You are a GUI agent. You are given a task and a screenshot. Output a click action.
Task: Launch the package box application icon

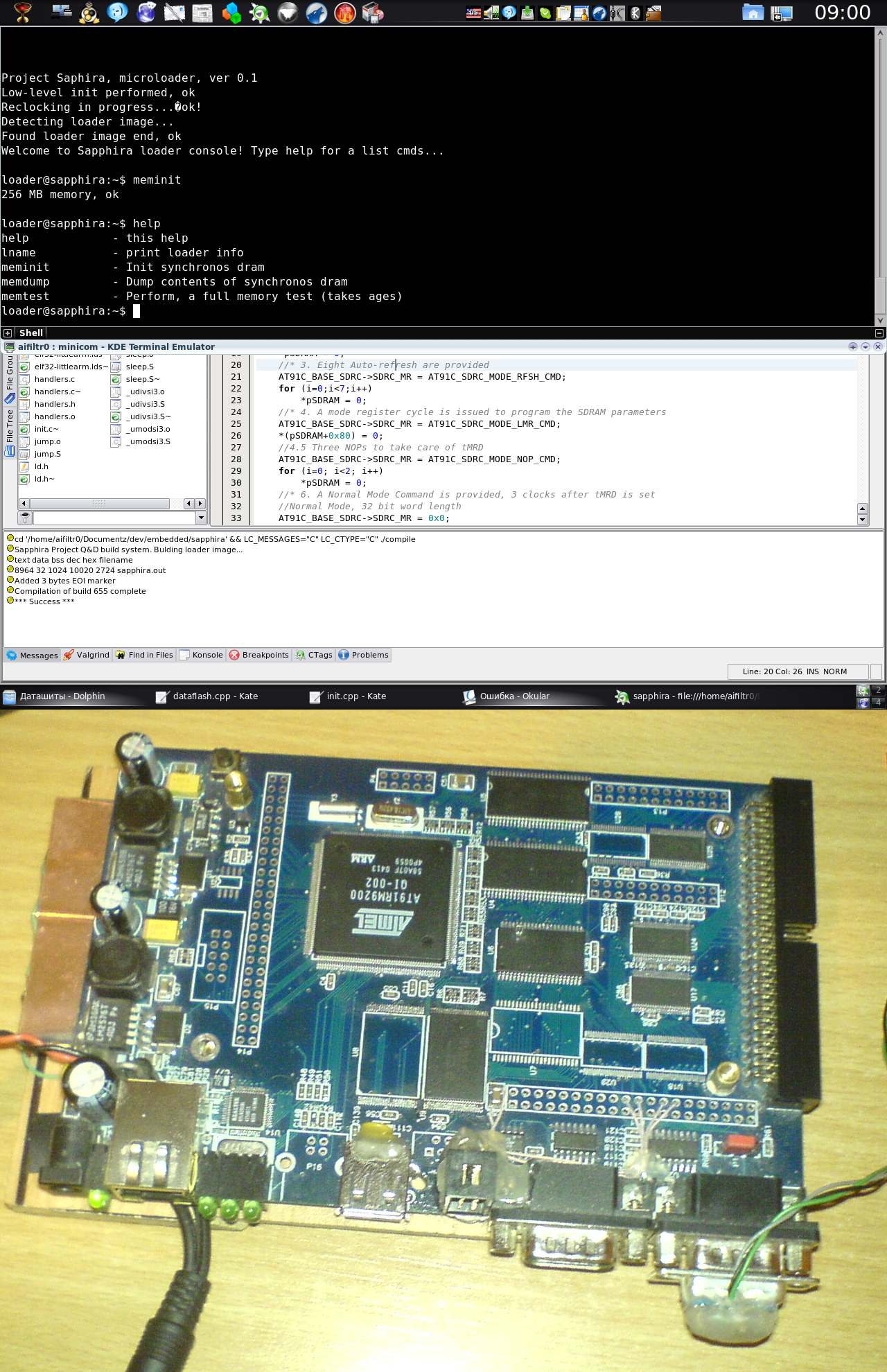point(373,12)
